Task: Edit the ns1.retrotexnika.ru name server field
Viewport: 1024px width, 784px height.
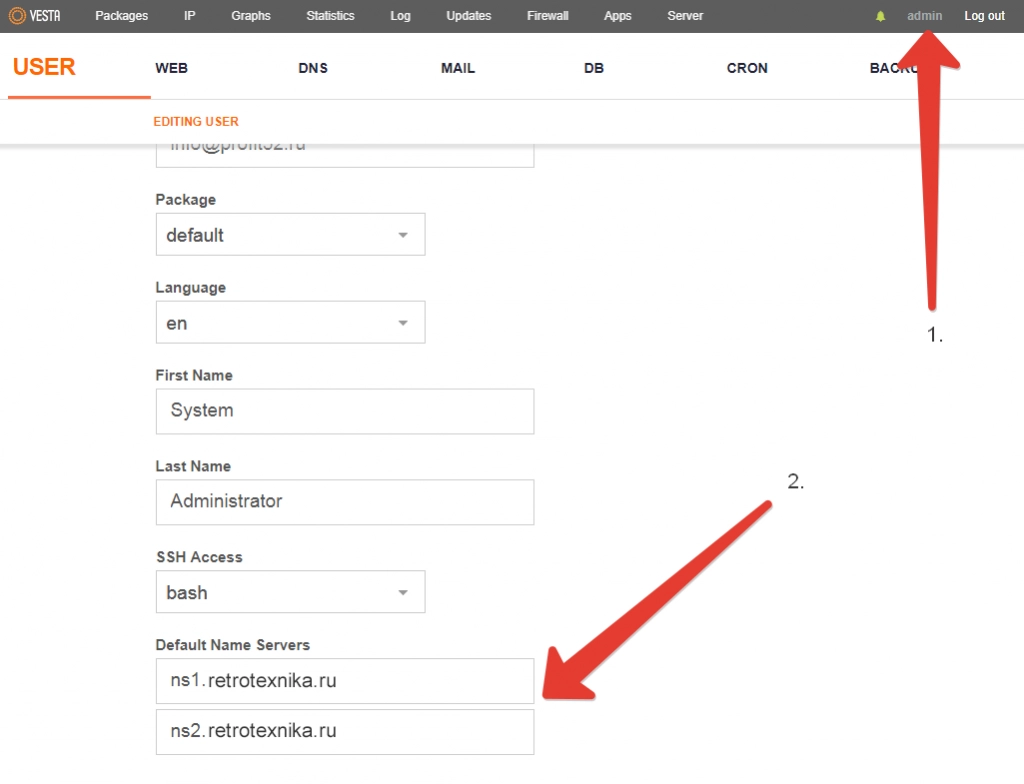Action: pos(344,681)
